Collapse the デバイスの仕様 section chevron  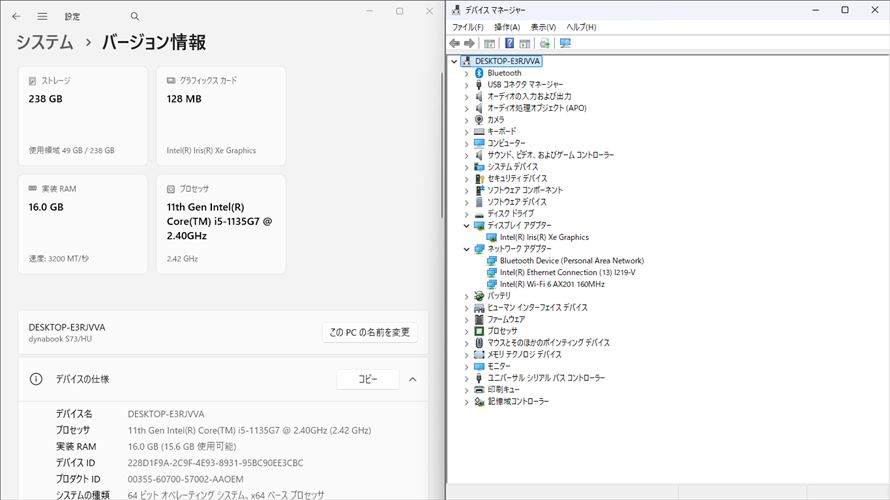coord(413,380)
